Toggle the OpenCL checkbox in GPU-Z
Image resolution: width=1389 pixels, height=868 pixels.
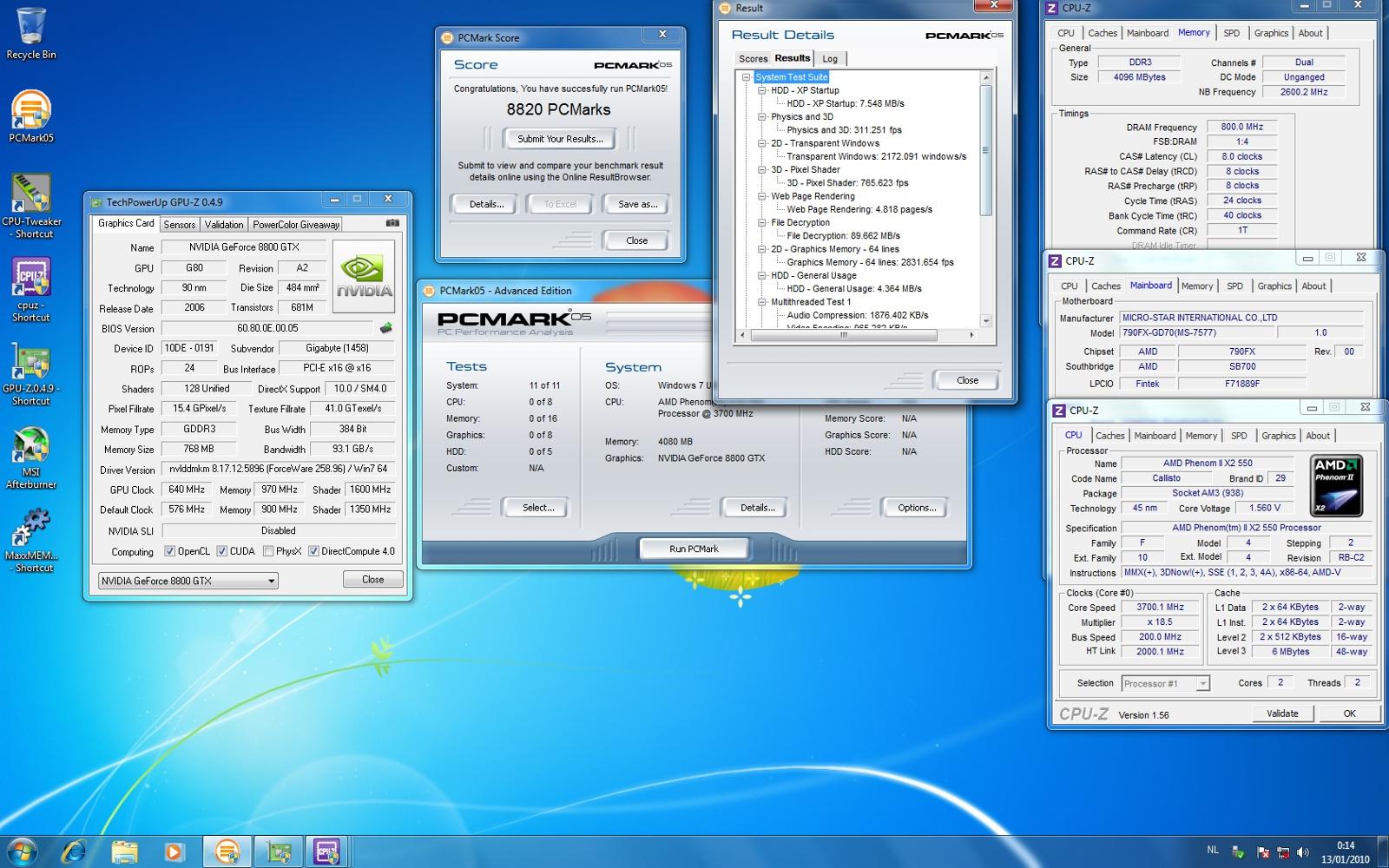[170, 551]
